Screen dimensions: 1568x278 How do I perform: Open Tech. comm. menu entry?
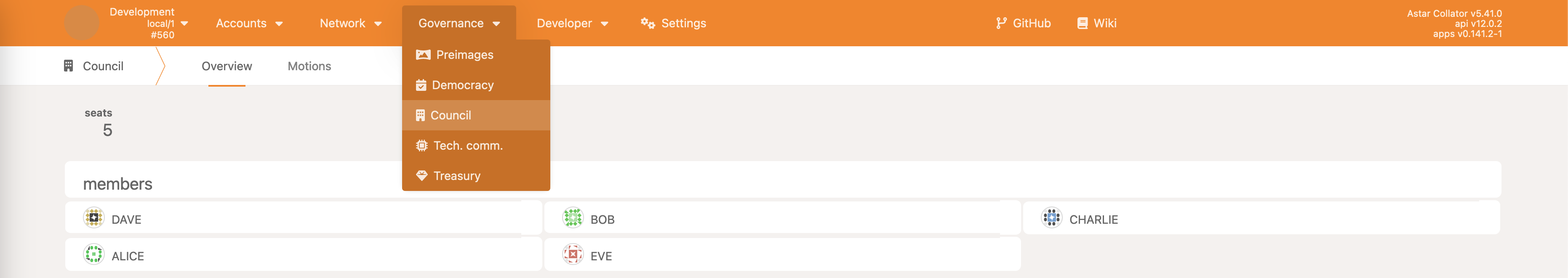point(467,146)
